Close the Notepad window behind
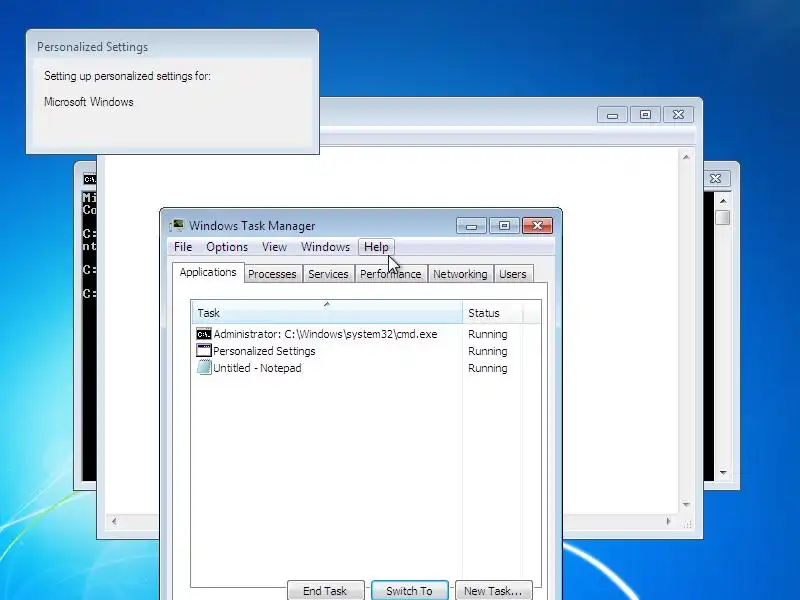800x600 pixels. (678, 115)
